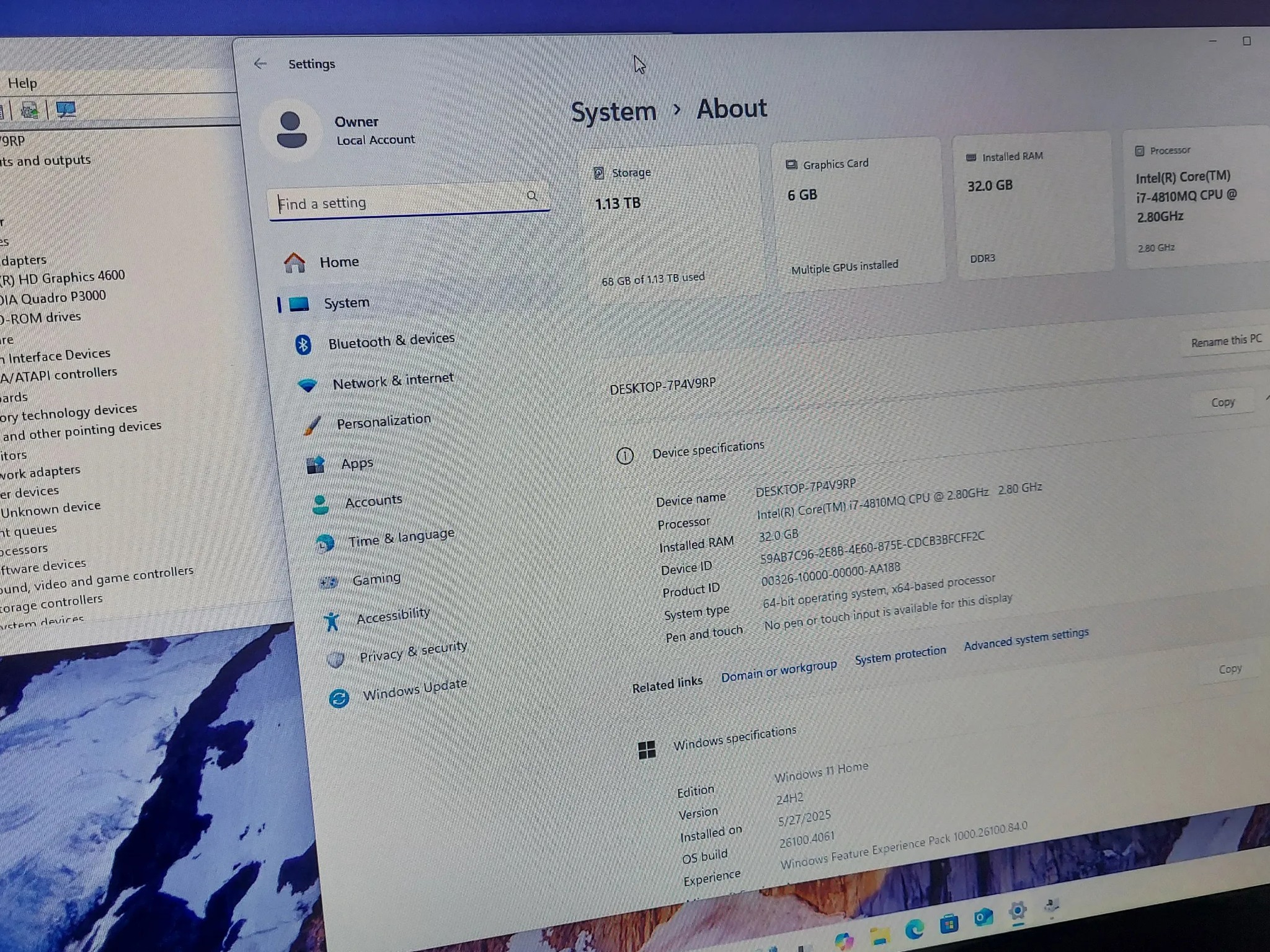This screenshot has height=952, width=1270.
Task: Select the Gaming category
Action: click(x=376, y=580)
